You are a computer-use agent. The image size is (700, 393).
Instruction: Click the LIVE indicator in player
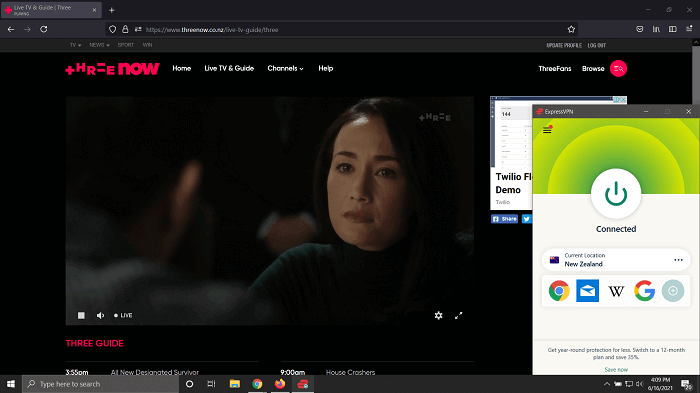pyautogui.click(x=123, y=315)
